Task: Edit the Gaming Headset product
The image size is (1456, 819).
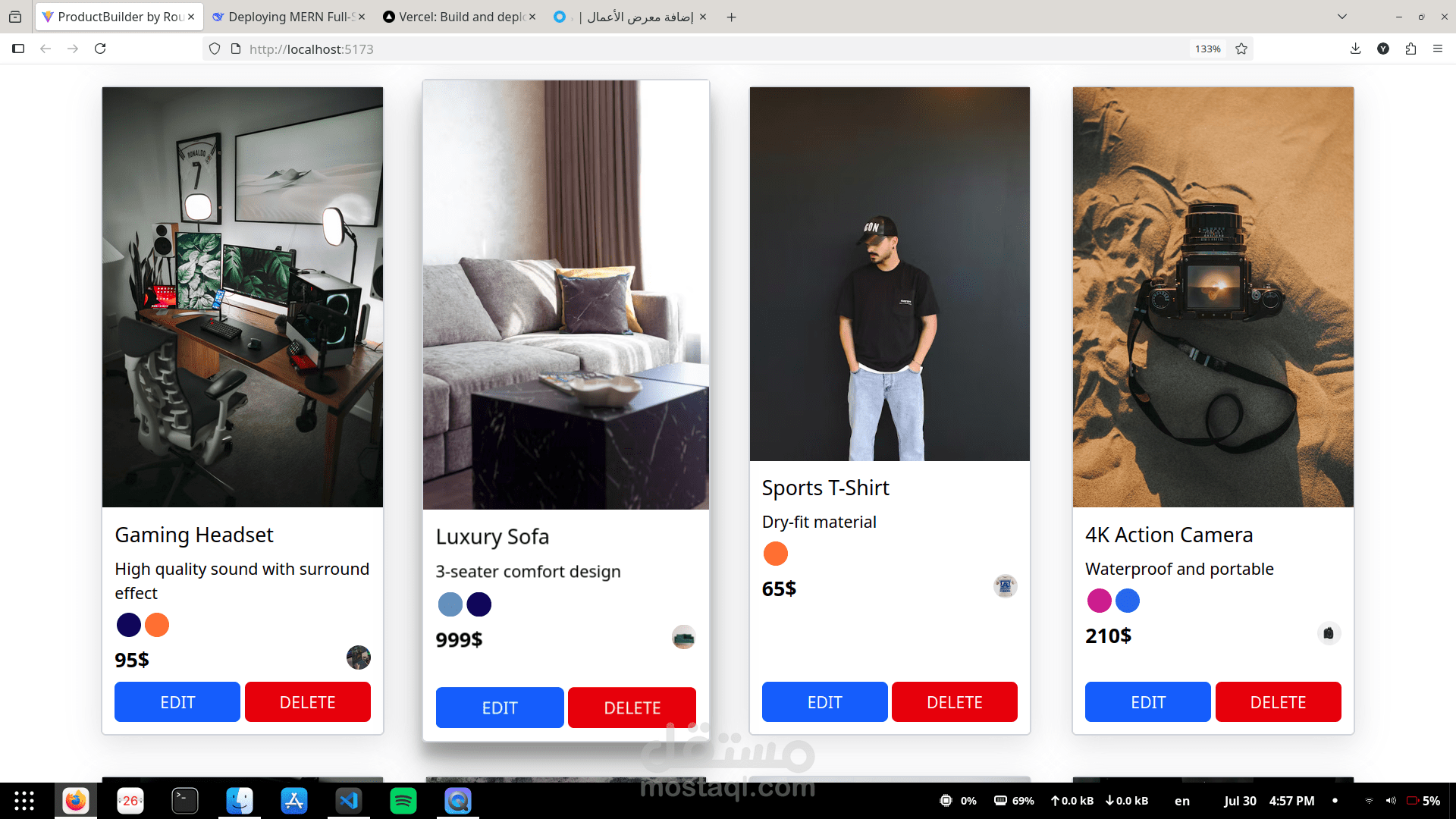Action: 177,702
